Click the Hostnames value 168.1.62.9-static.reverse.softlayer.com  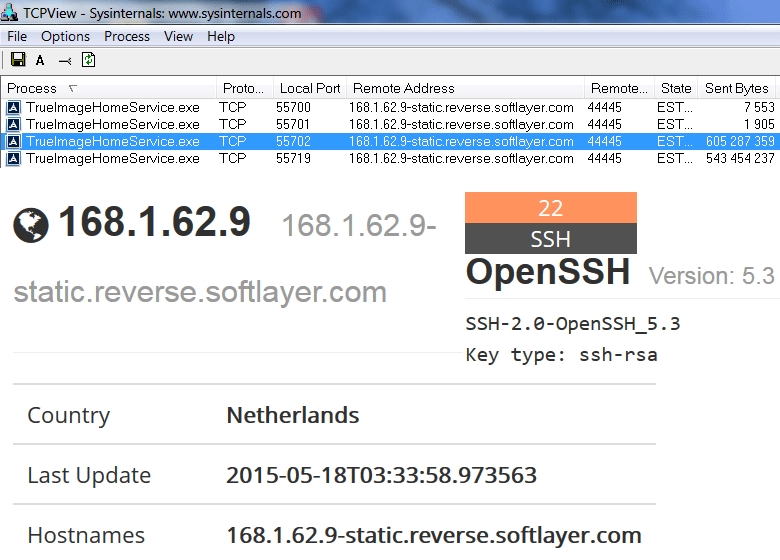(434, 535)
